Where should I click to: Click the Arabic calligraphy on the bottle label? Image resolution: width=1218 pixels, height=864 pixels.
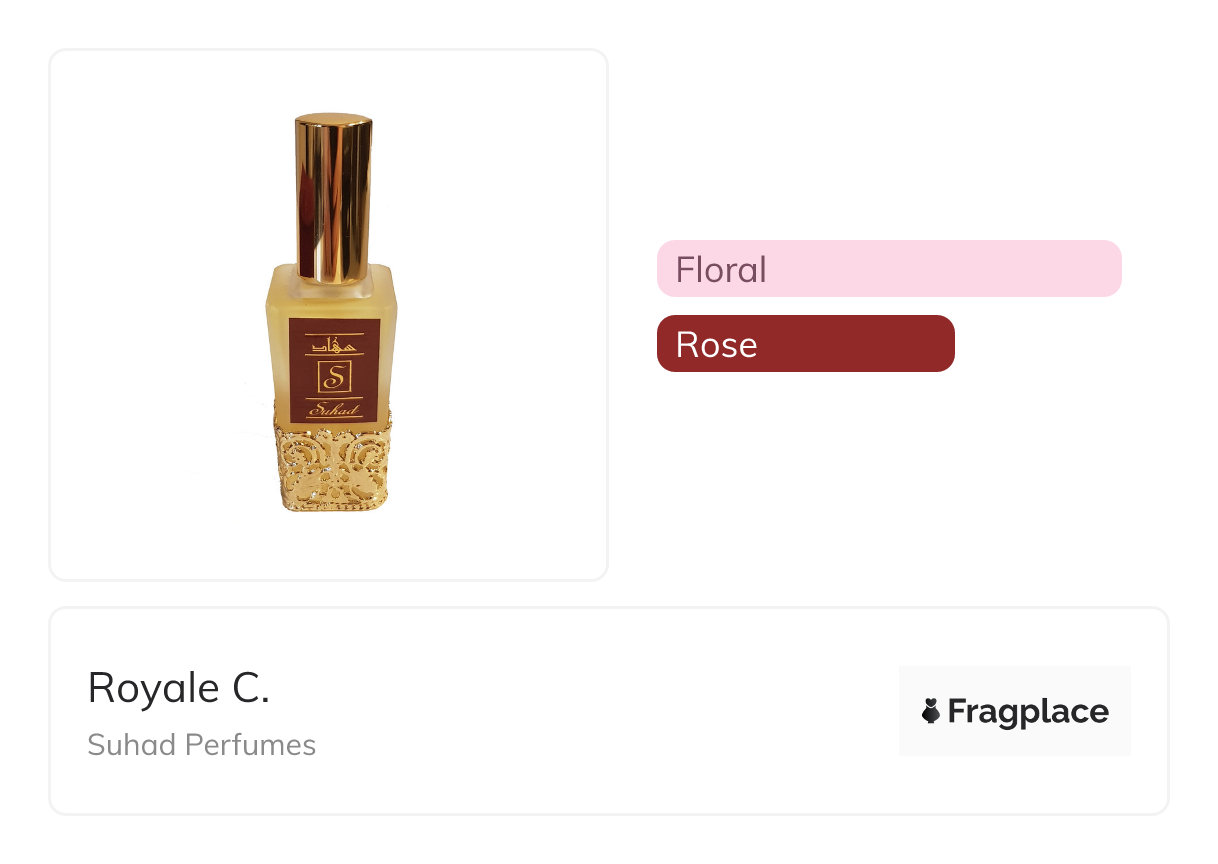coord(334,345)
